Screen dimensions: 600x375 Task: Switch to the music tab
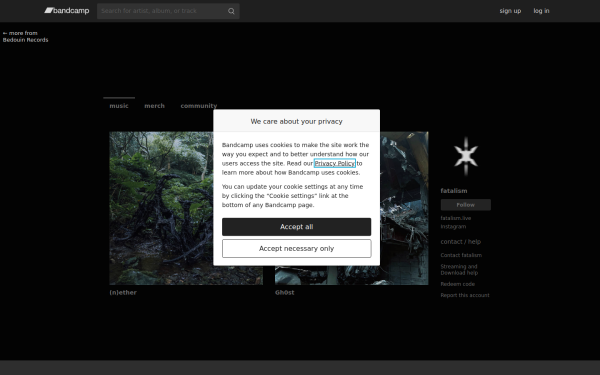point(119,106)
